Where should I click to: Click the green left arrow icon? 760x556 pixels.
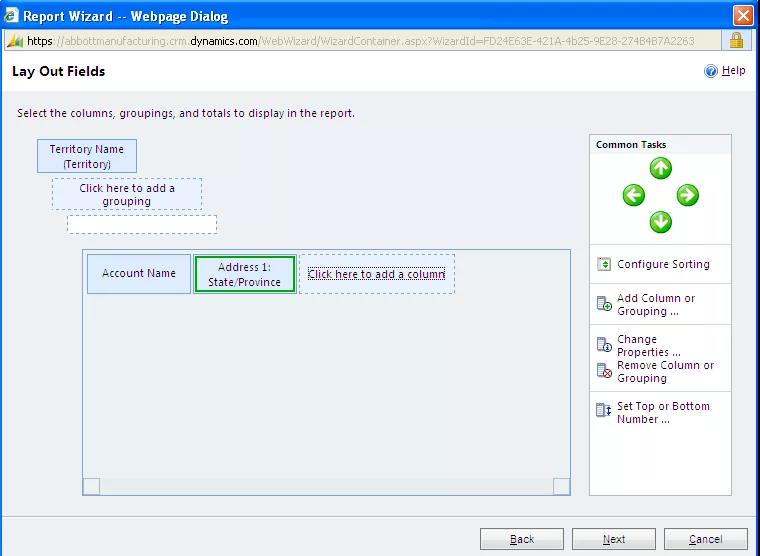[x=633, y=195]
